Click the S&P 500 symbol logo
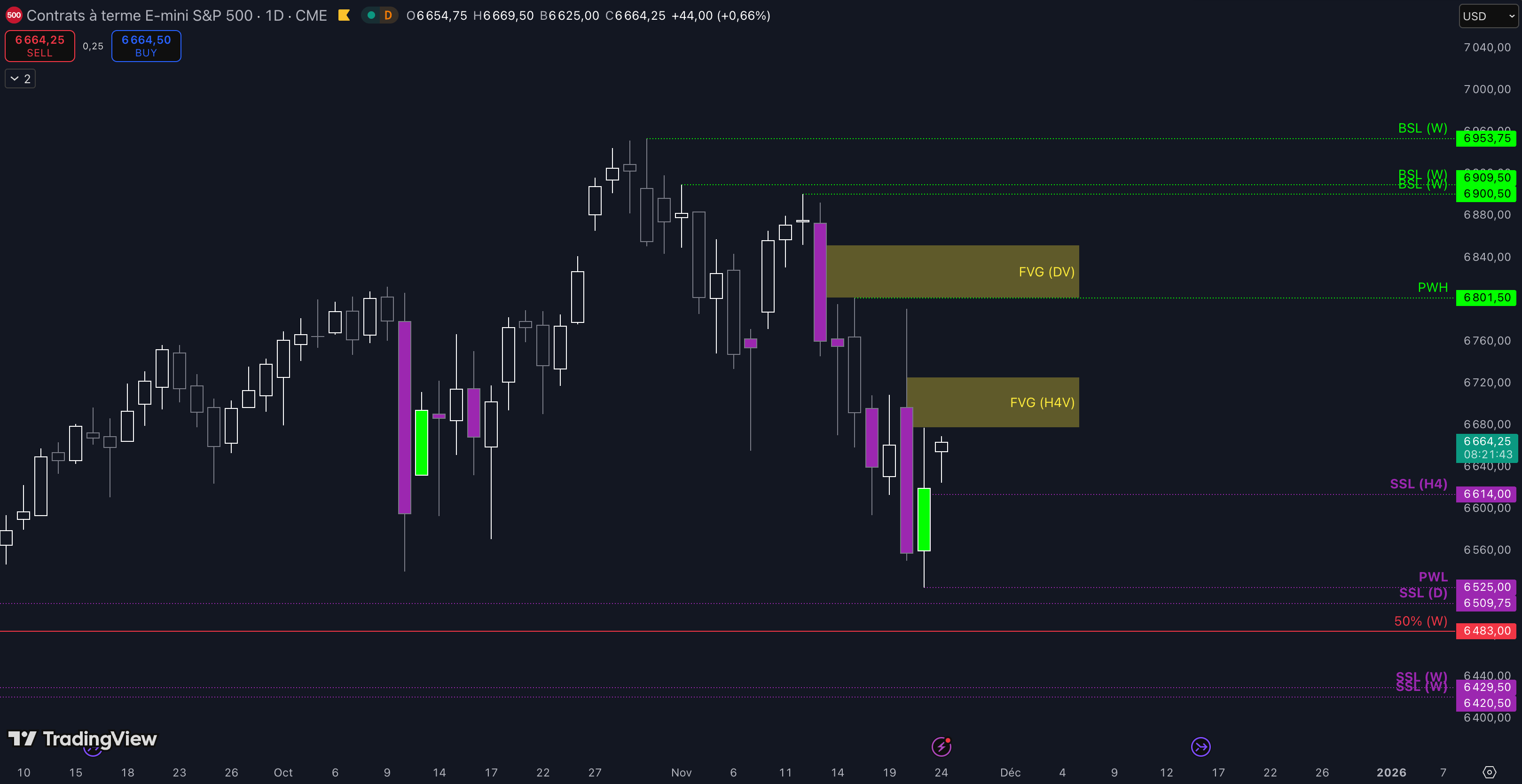The height and width of the screenshot is (784, 1522). 14,16
